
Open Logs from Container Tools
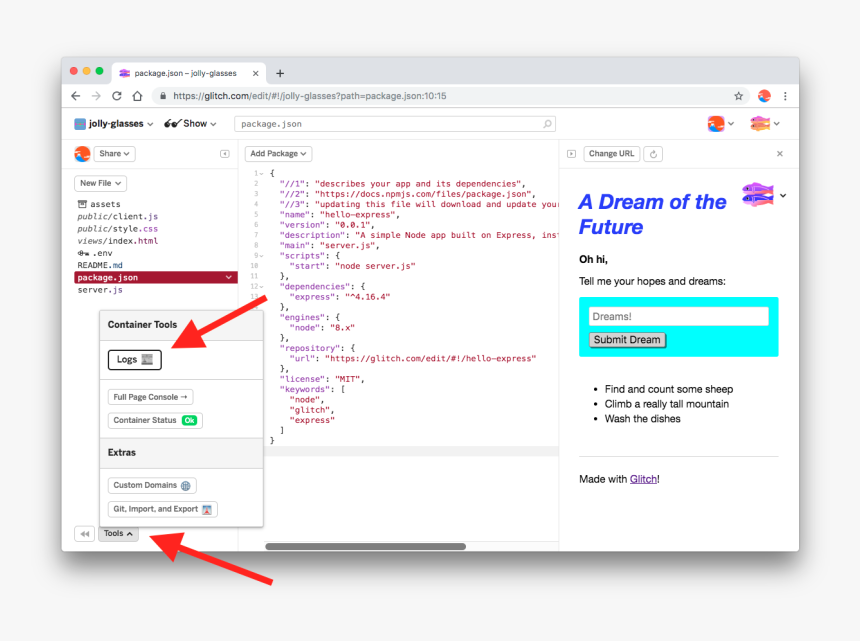pyautogui.click(x=134, y=360)
